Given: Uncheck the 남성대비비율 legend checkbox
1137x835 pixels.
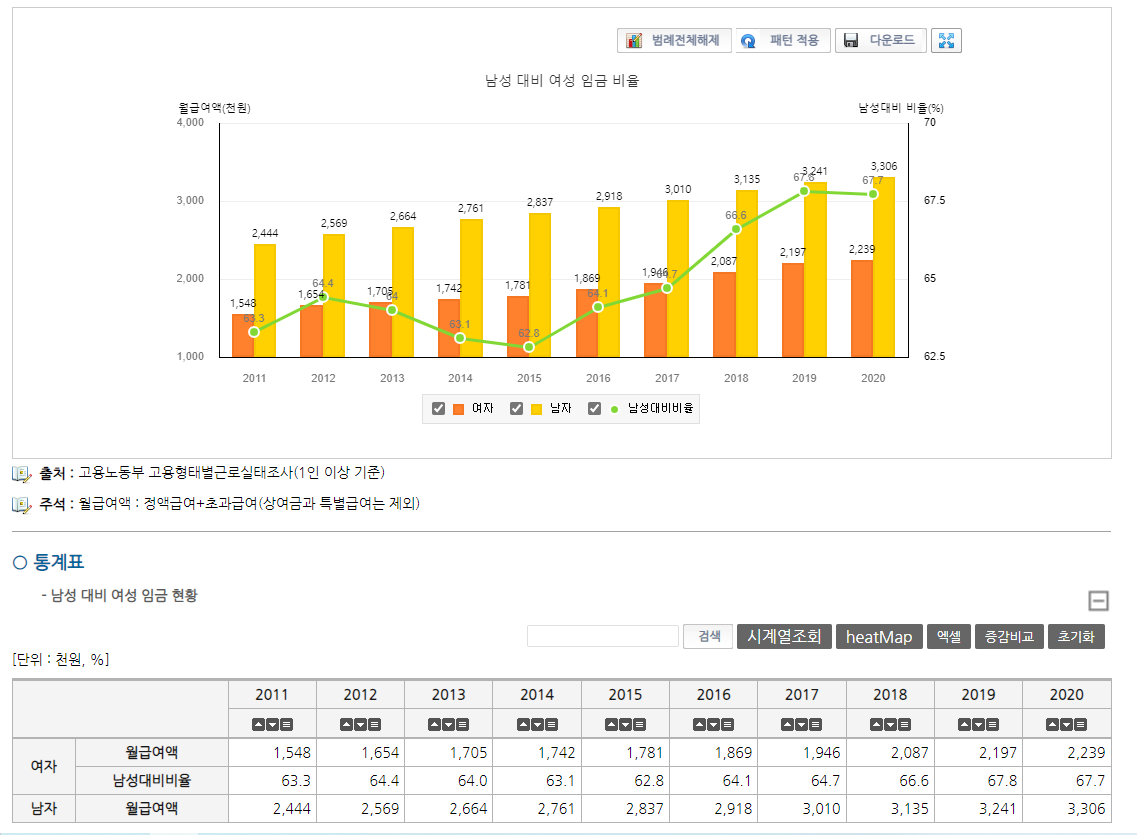Looking at the screenshot, I should (x=595, y=409).
